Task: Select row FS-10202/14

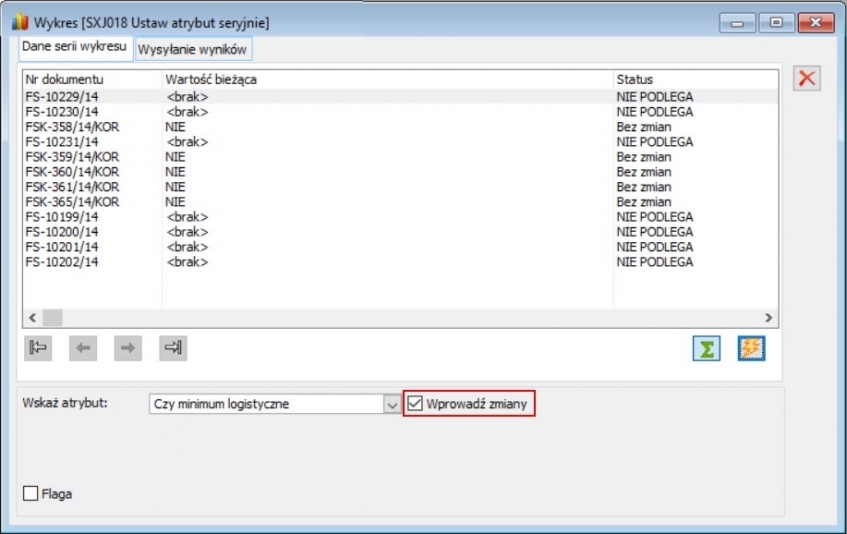Action: click(400, 262)
